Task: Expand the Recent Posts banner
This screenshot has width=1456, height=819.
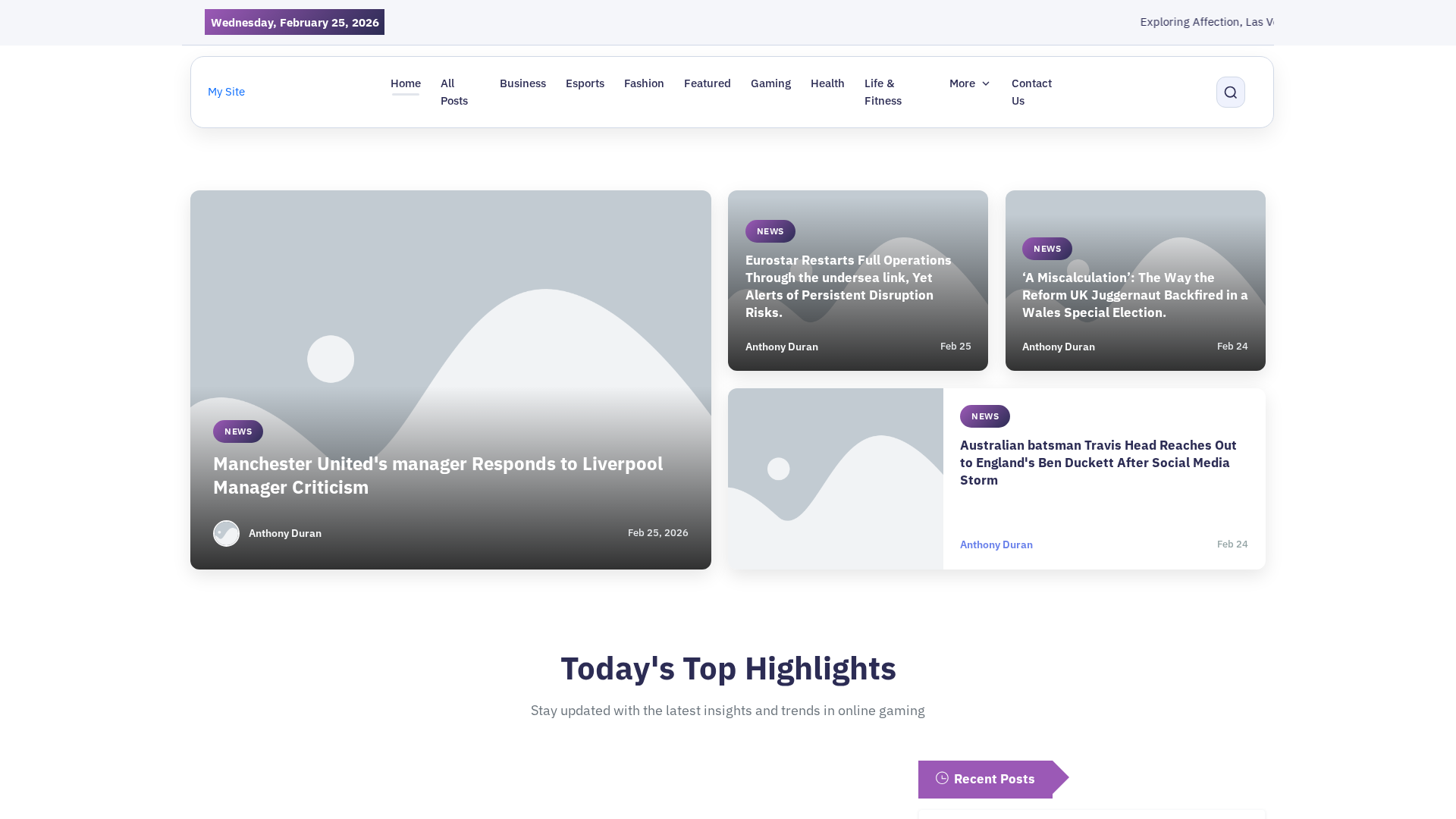Action: point(993,779)
